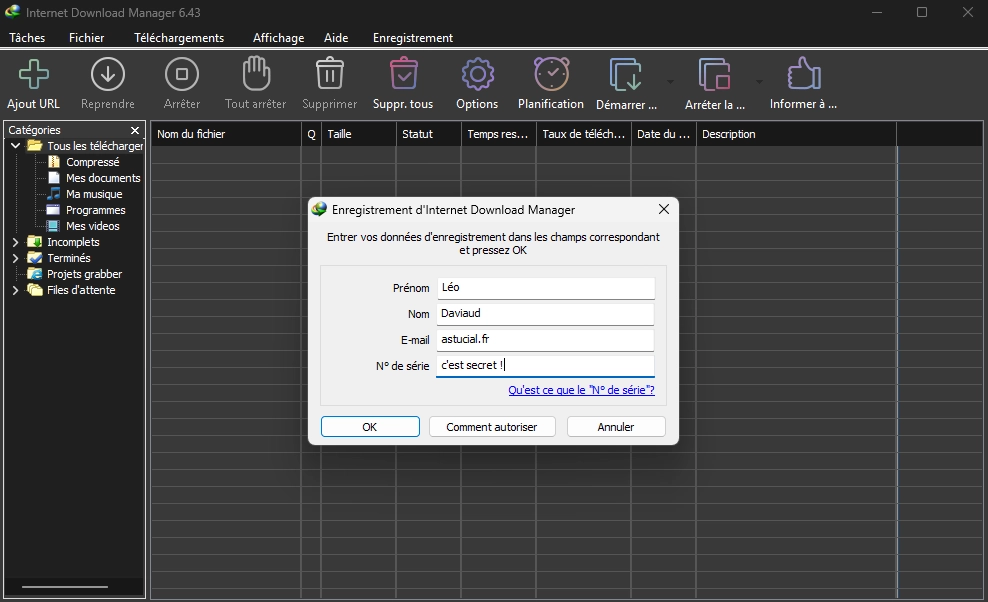The image size is (988, 602).
Task: Expand the Files d'attente tree node
Action: coord(15,290)
